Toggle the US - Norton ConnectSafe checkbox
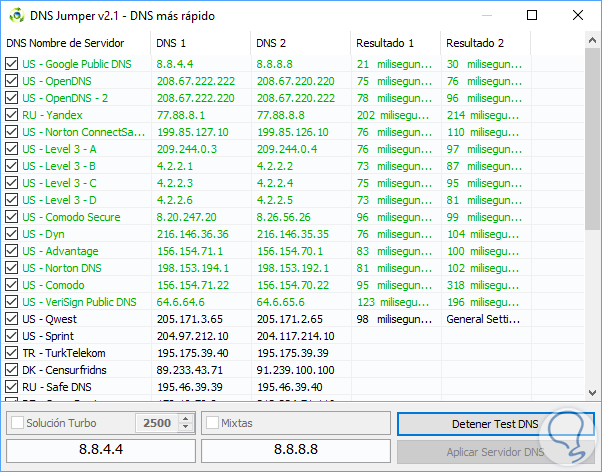This screenshot has height=472, width=602. pyautogui.click(x=12, y=132)
